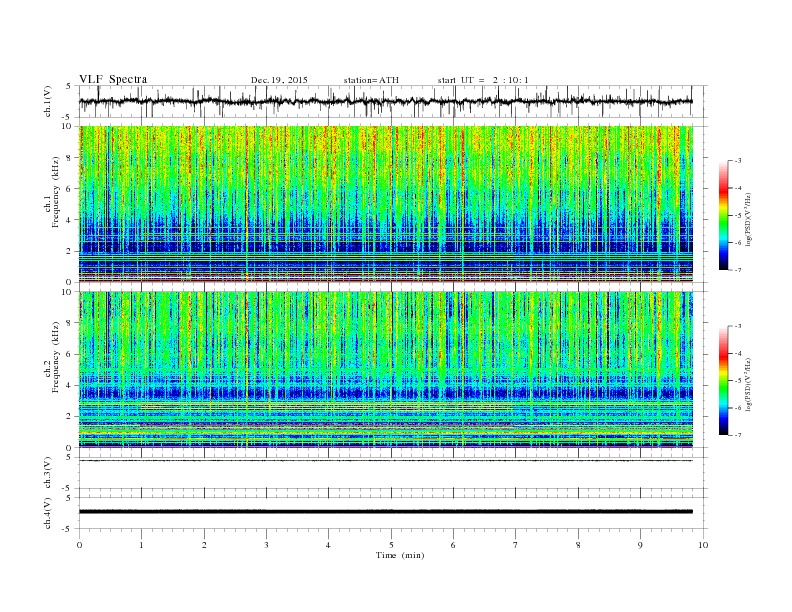Click the ch.2 spectrogram color bar
This screenshot has height=612, width=792.
point(723,381)
